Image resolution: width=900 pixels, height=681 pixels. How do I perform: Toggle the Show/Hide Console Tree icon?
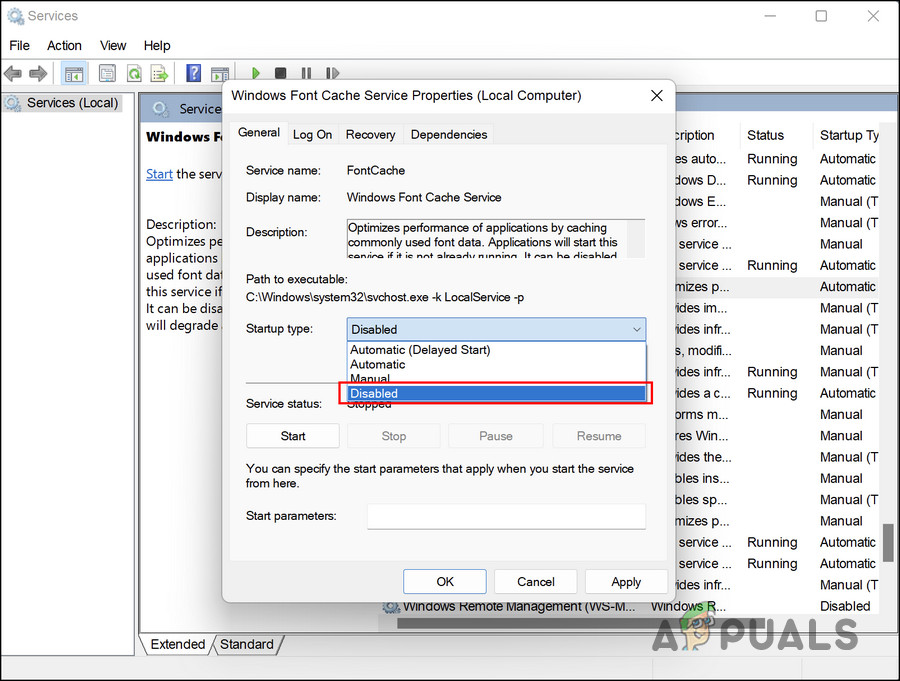click(x=73, y=73)
